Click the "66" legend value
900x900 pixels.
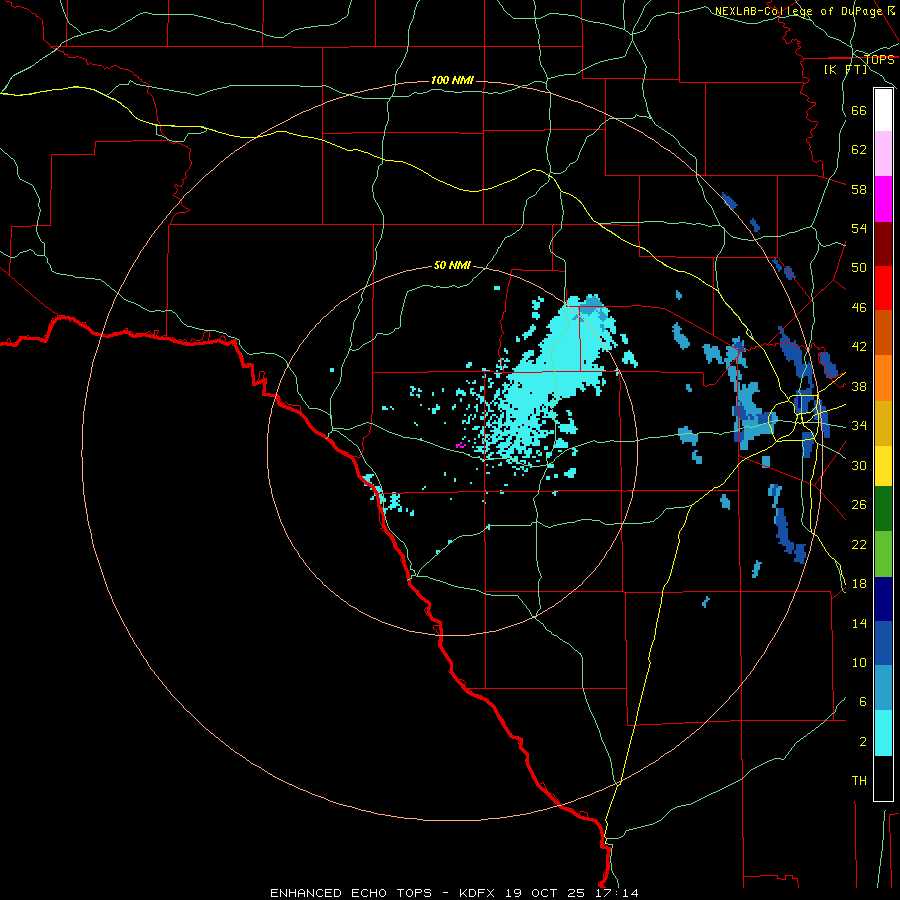point(859,111)
